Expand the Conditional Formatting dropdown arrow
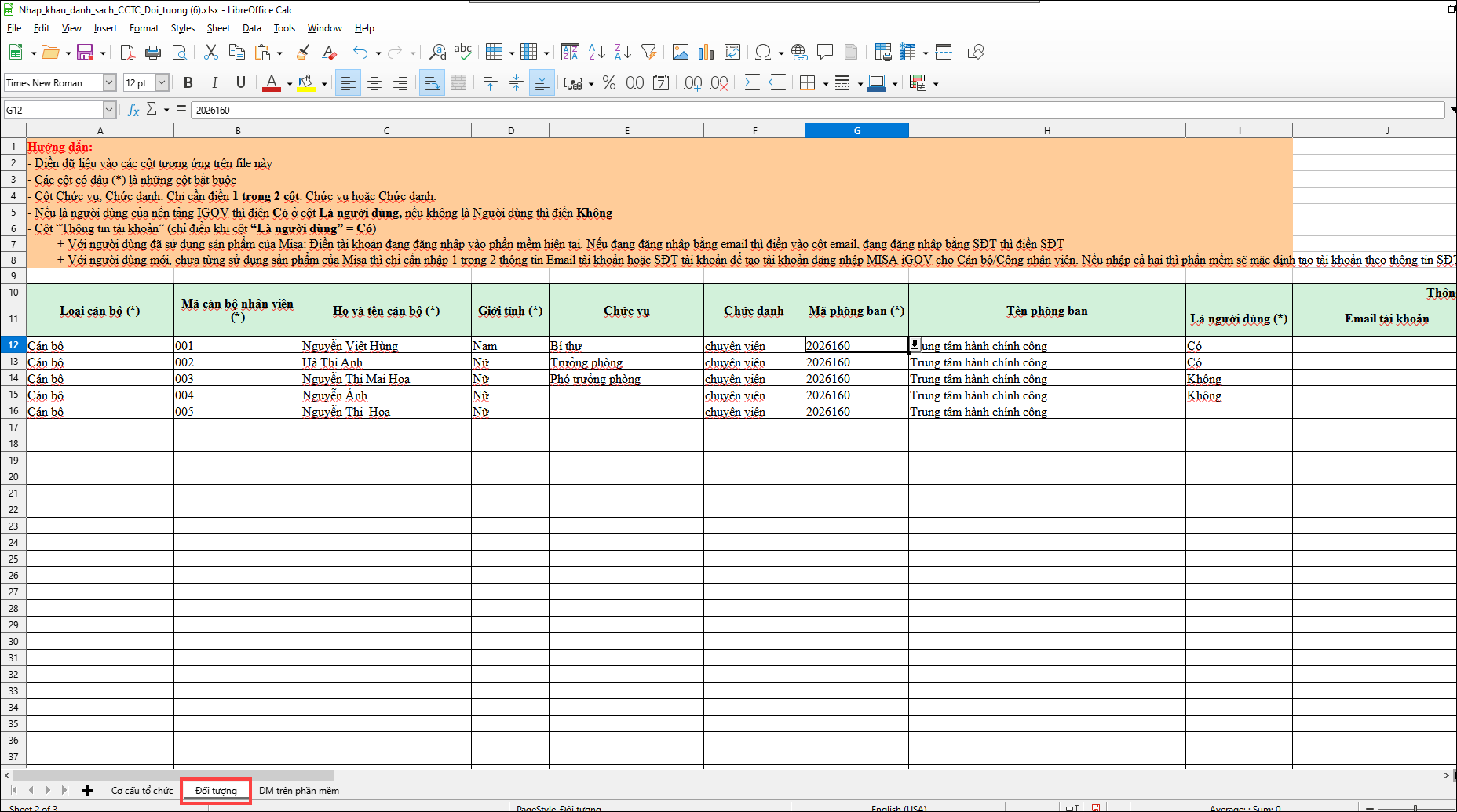This screenshot has height=812, width=1457. pos(936,84)
